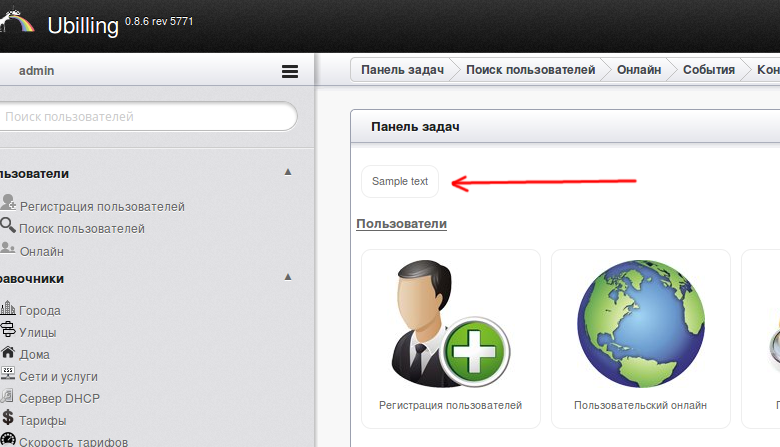Go to the Онлайн tab
This screenshot has width=780, height=447.
(638, 69)
